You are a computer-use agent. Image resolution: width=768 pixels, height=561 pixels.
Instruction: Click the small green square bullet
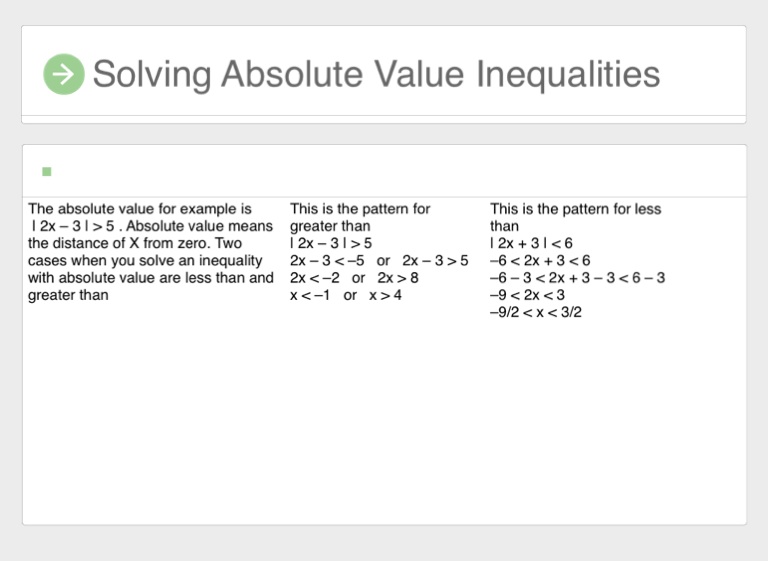click(x=47, y=172)
